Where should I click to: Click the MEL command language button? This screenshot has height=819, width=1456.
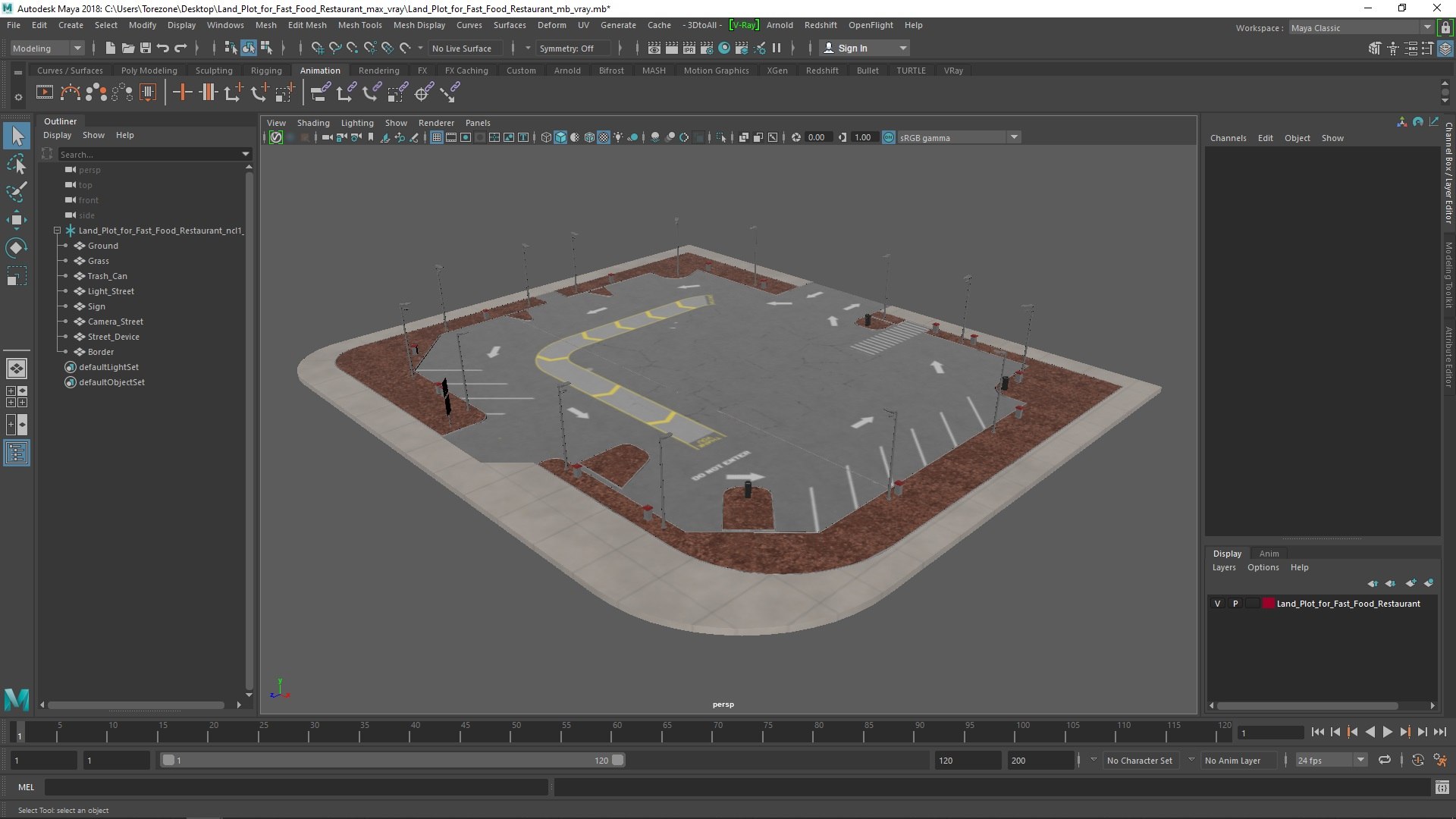tap(26, 788)
